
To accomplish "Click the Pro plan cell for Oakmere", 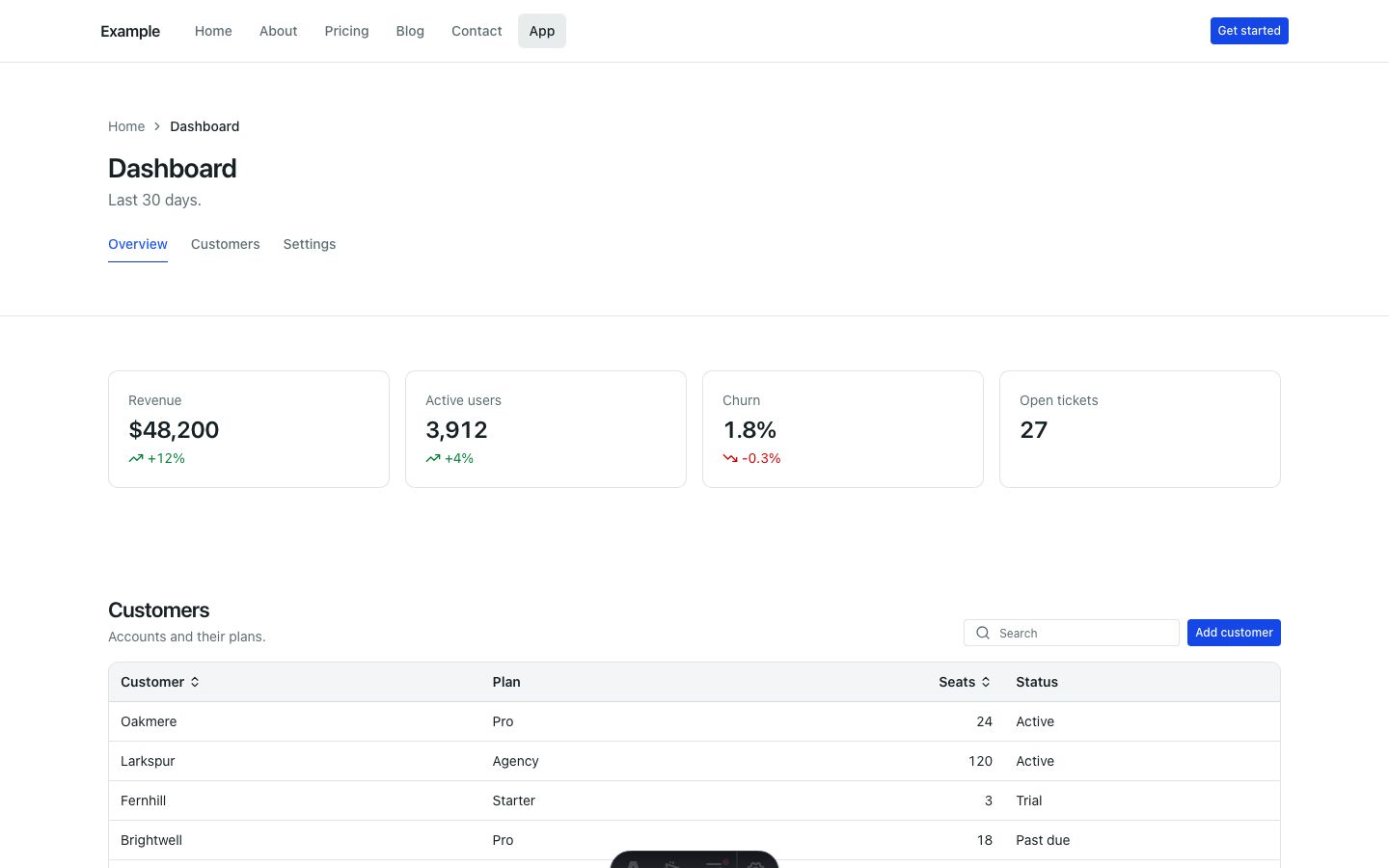I will [x=504, y=721].
